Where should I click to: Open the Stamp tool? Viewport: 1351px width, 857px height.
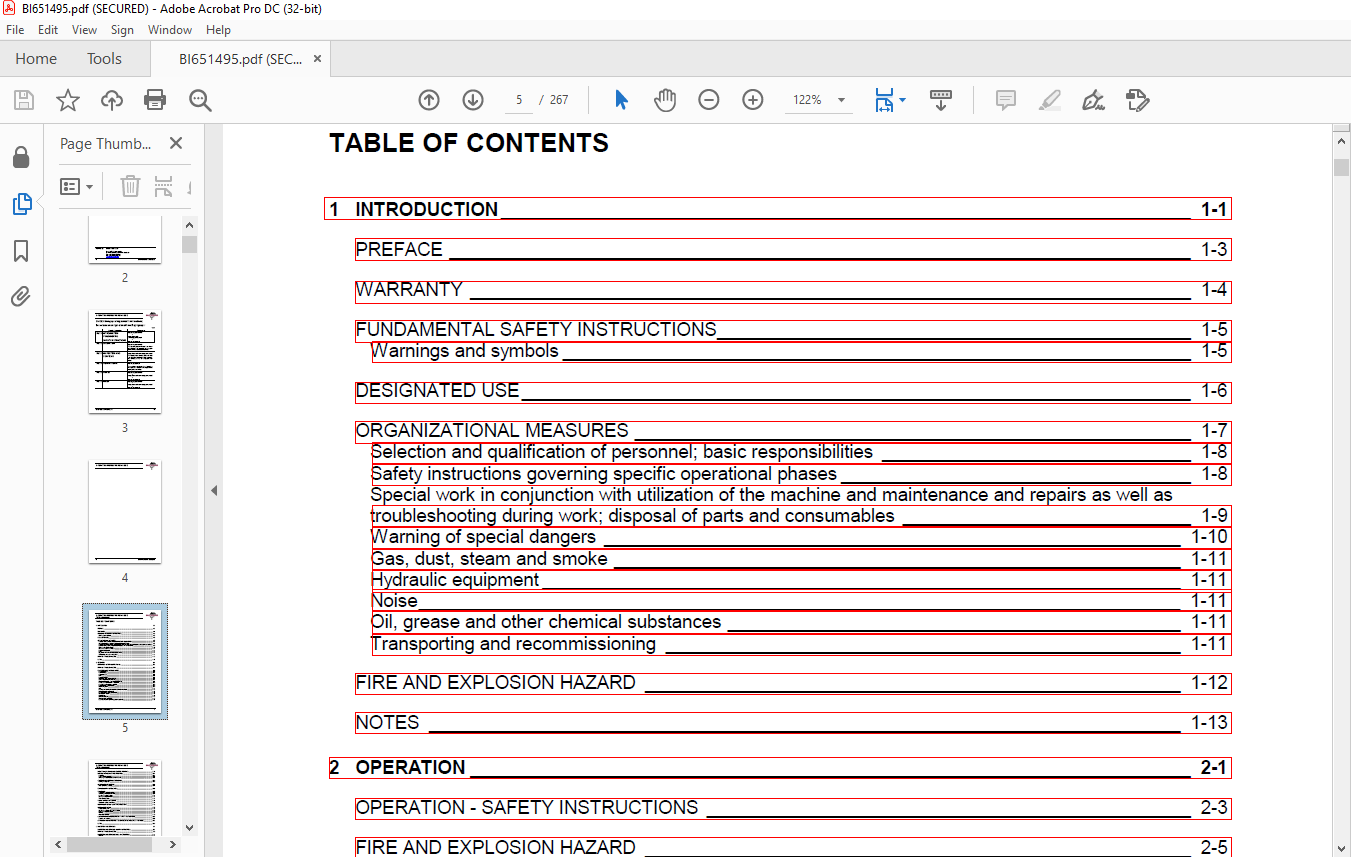1137,100
